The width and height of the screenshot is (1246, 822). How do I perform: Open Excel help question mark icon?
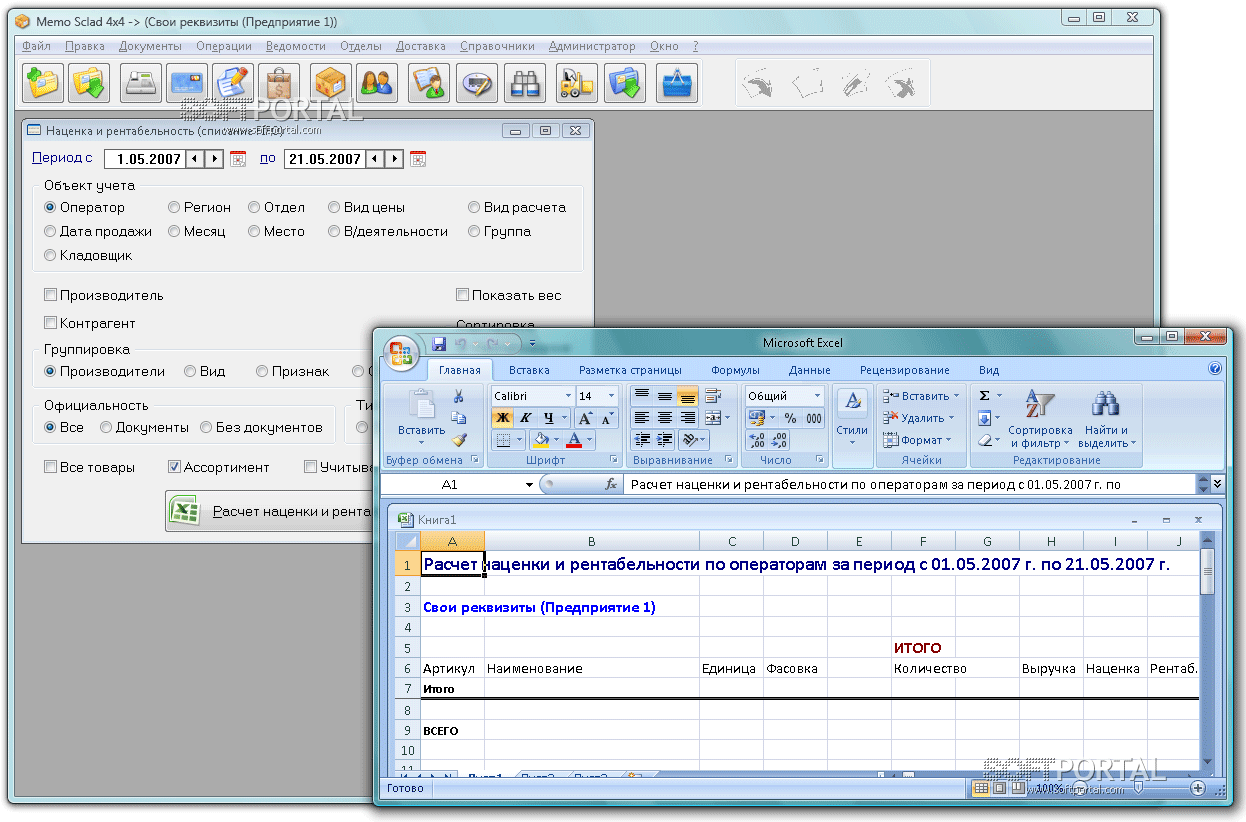(1215, 369)
